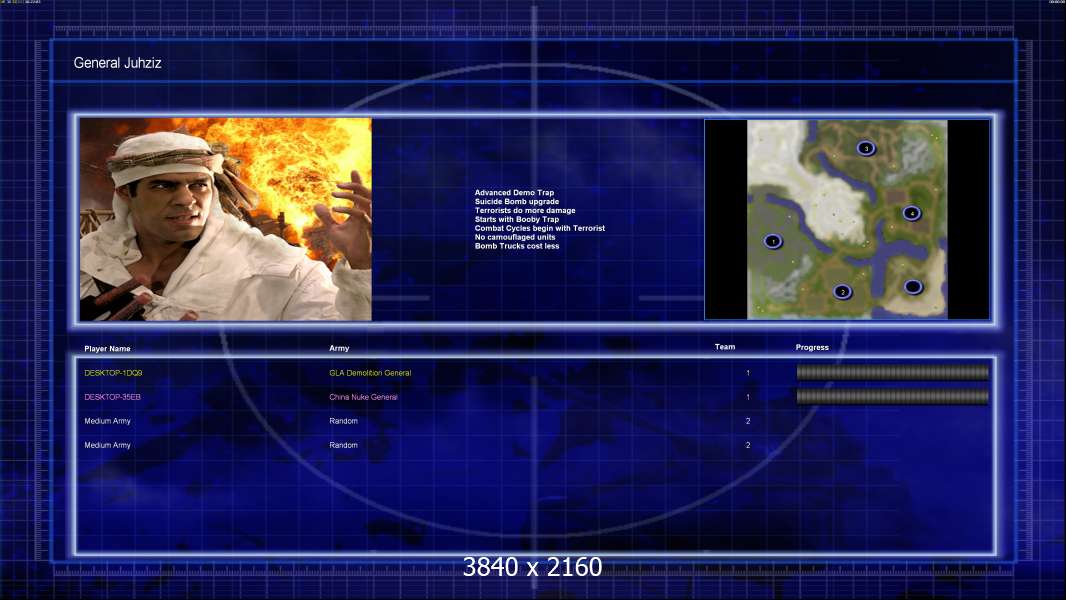The width and height of the screenshot is (1066, 600).
Task: Click the 'Advanced Demo Trap' ability line
Action: click(514, 192)
